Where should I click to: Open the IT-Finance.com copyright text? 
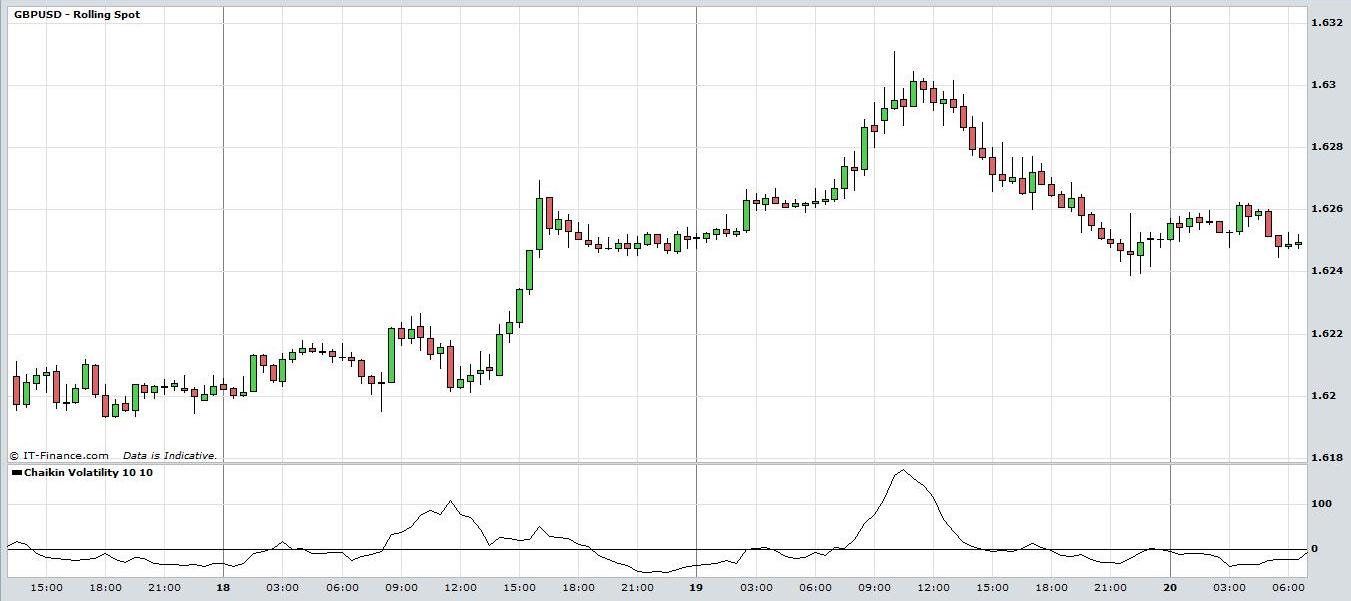click(59, 455)
